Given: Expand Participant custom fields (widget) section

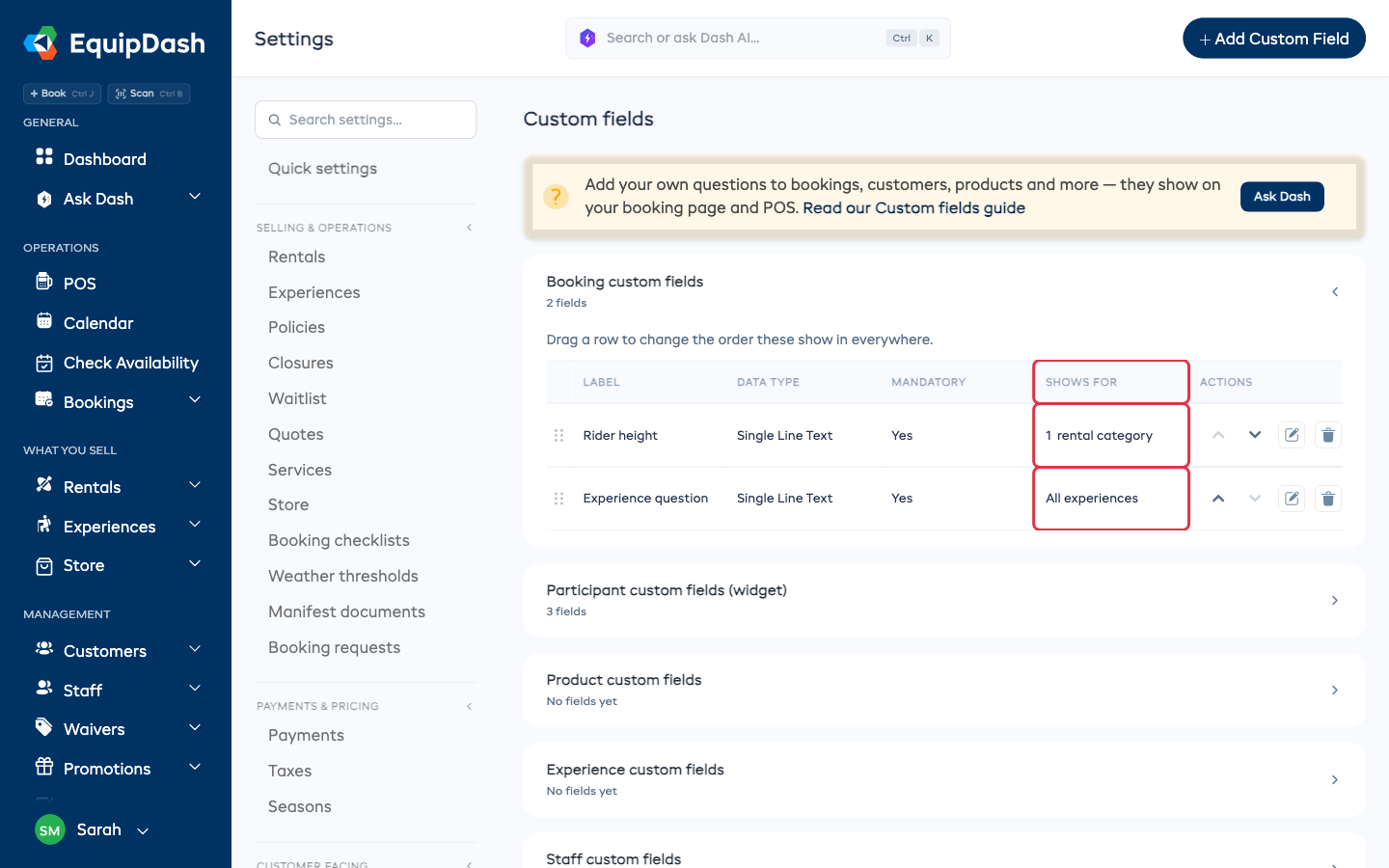Looking at the screenshot, I should [1335, 600].
